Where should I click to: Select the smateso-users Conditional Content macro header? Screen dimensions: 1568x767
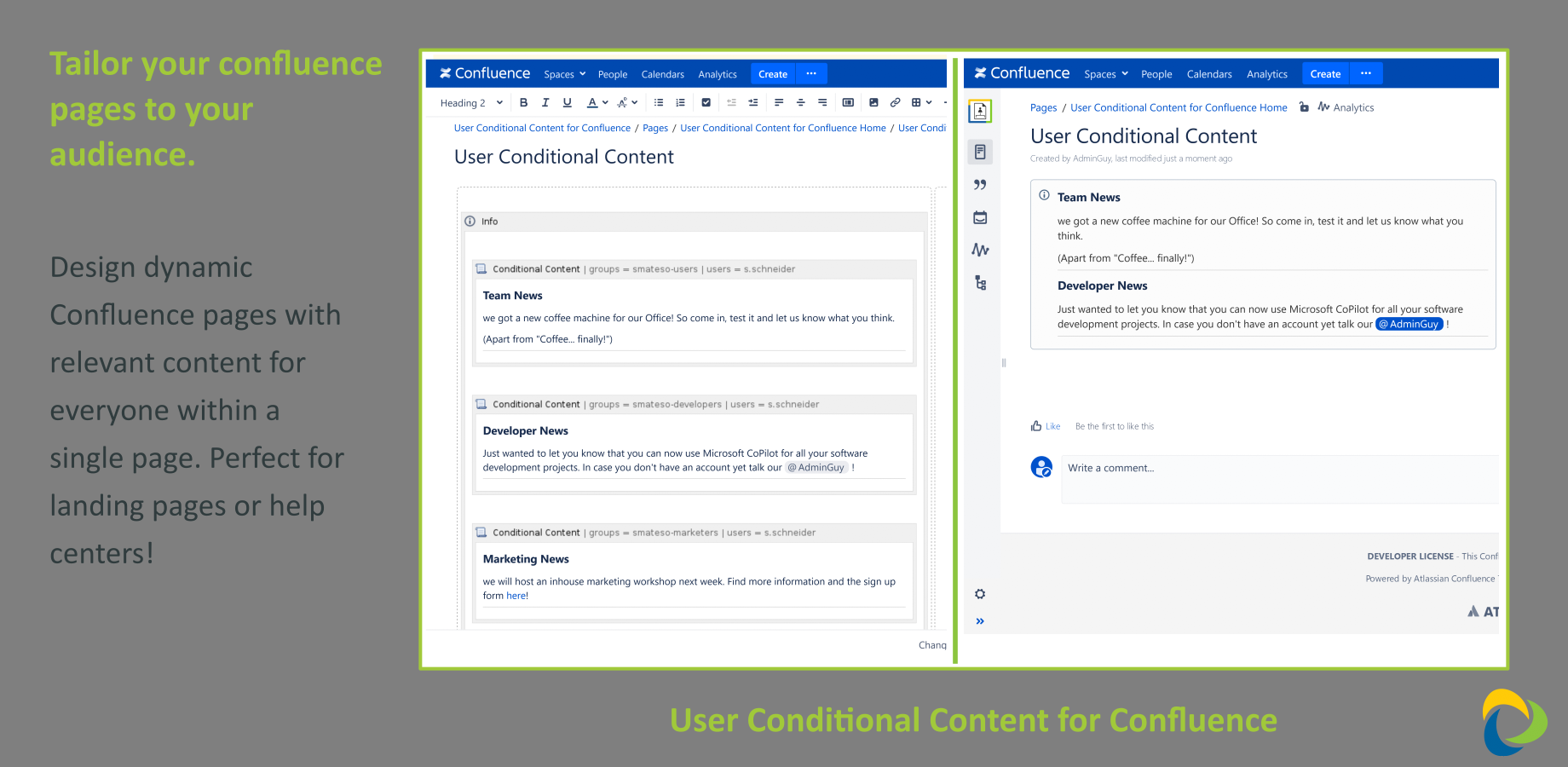coord(694,269)
